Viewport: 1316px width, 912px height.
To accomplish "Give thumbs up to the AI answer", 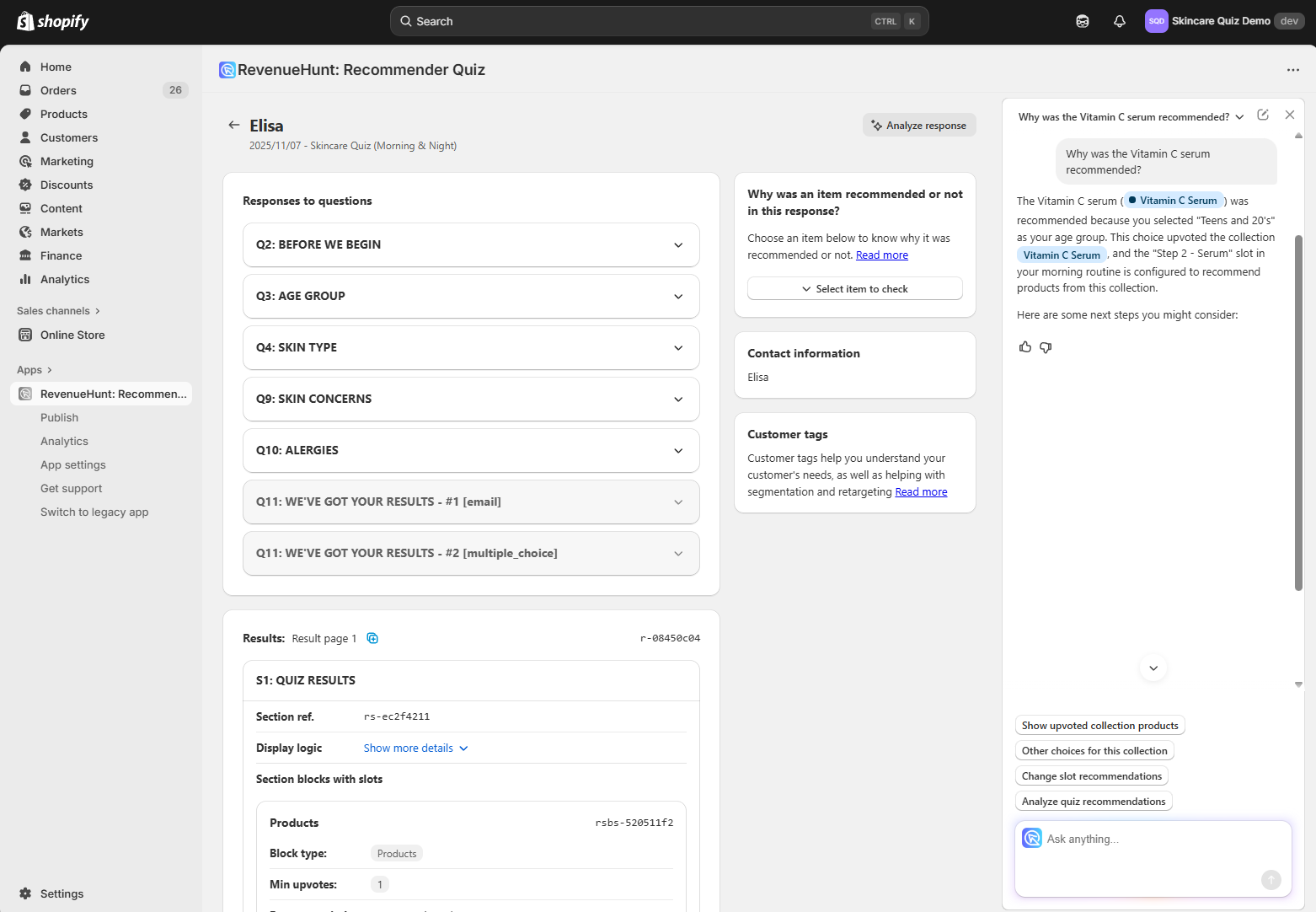I will pos(1025,346).
